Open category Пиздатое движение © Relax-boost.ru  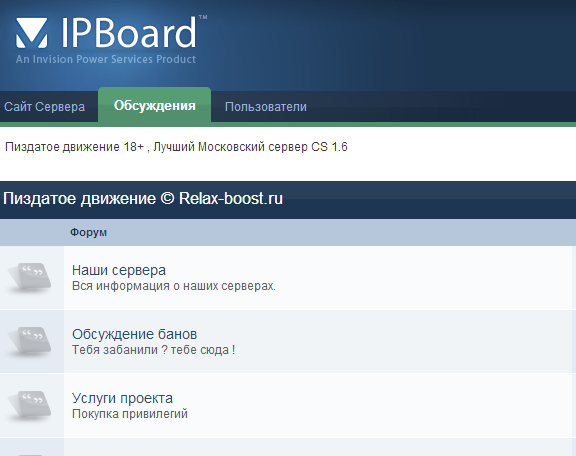[143, 199]
